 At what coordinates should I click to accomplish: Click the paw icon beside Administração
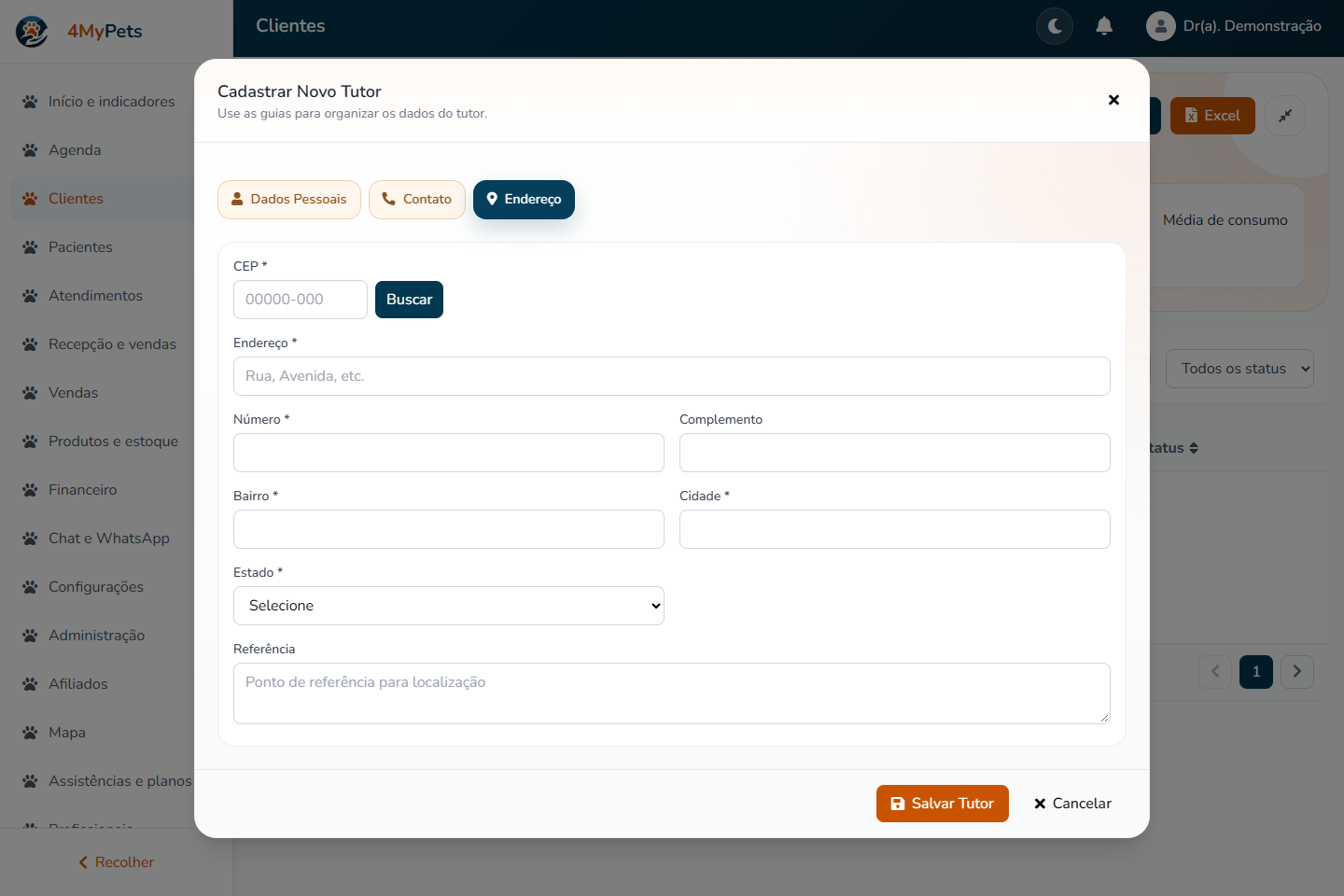click(x=30, y=636)
